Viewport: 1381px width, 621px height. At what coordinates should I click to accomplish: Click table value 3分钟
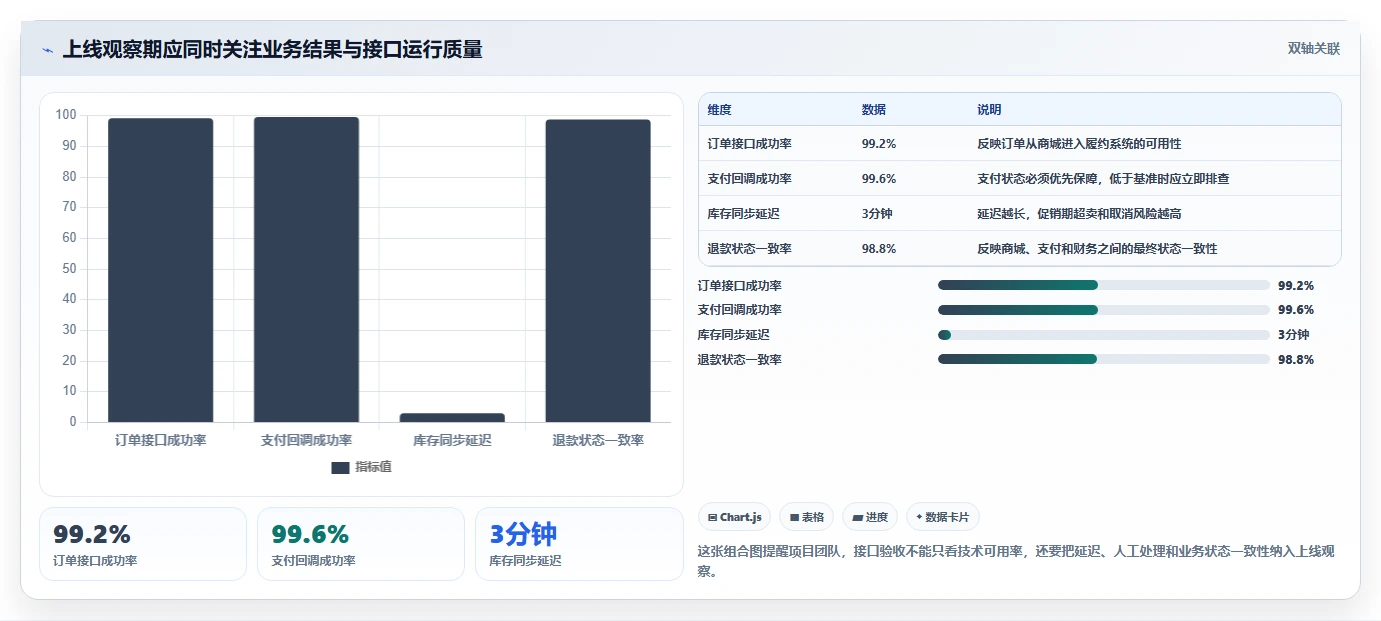coord(876,214)
